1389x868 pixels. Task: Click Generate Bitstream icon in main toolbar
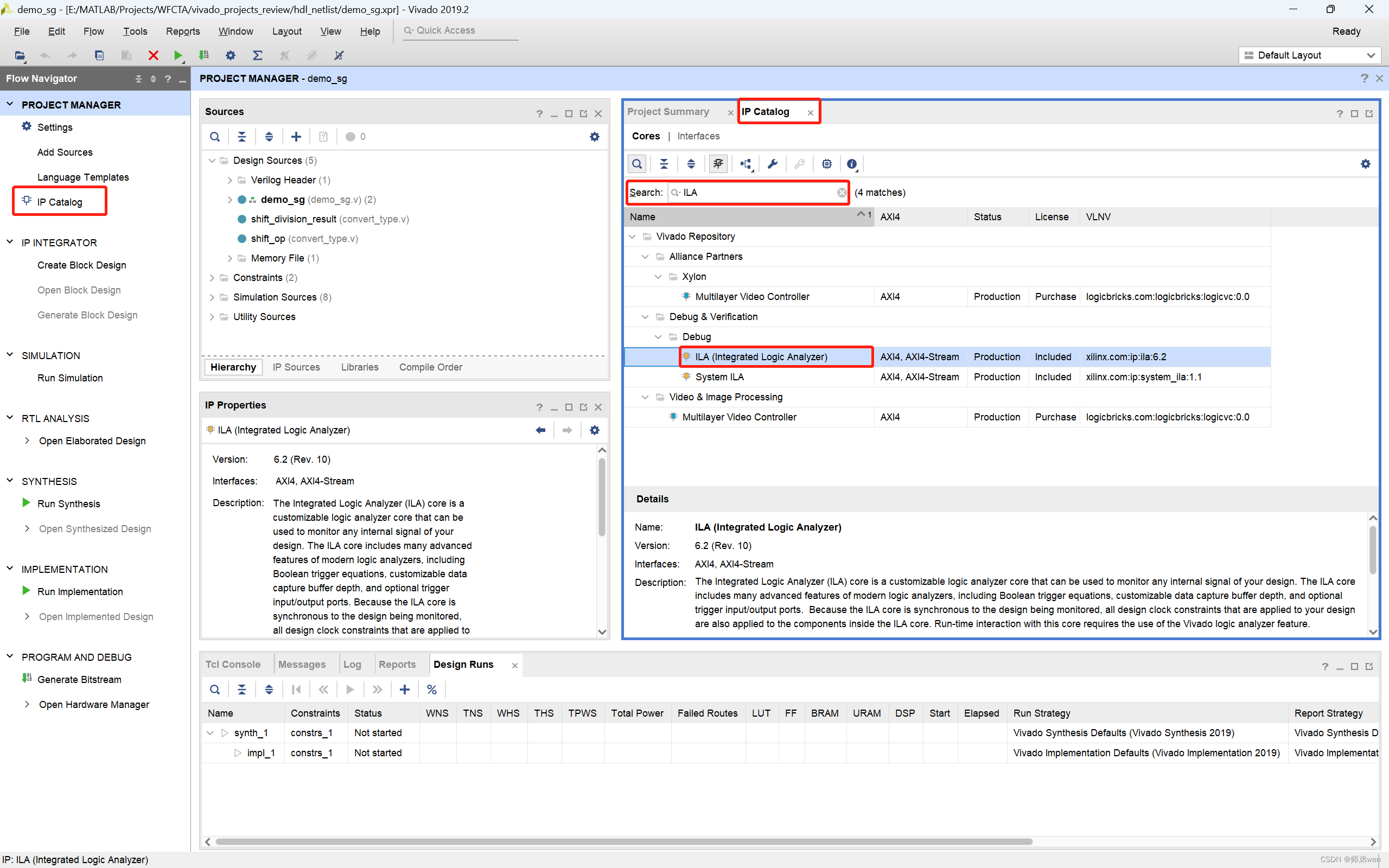[x=204, y=55]
